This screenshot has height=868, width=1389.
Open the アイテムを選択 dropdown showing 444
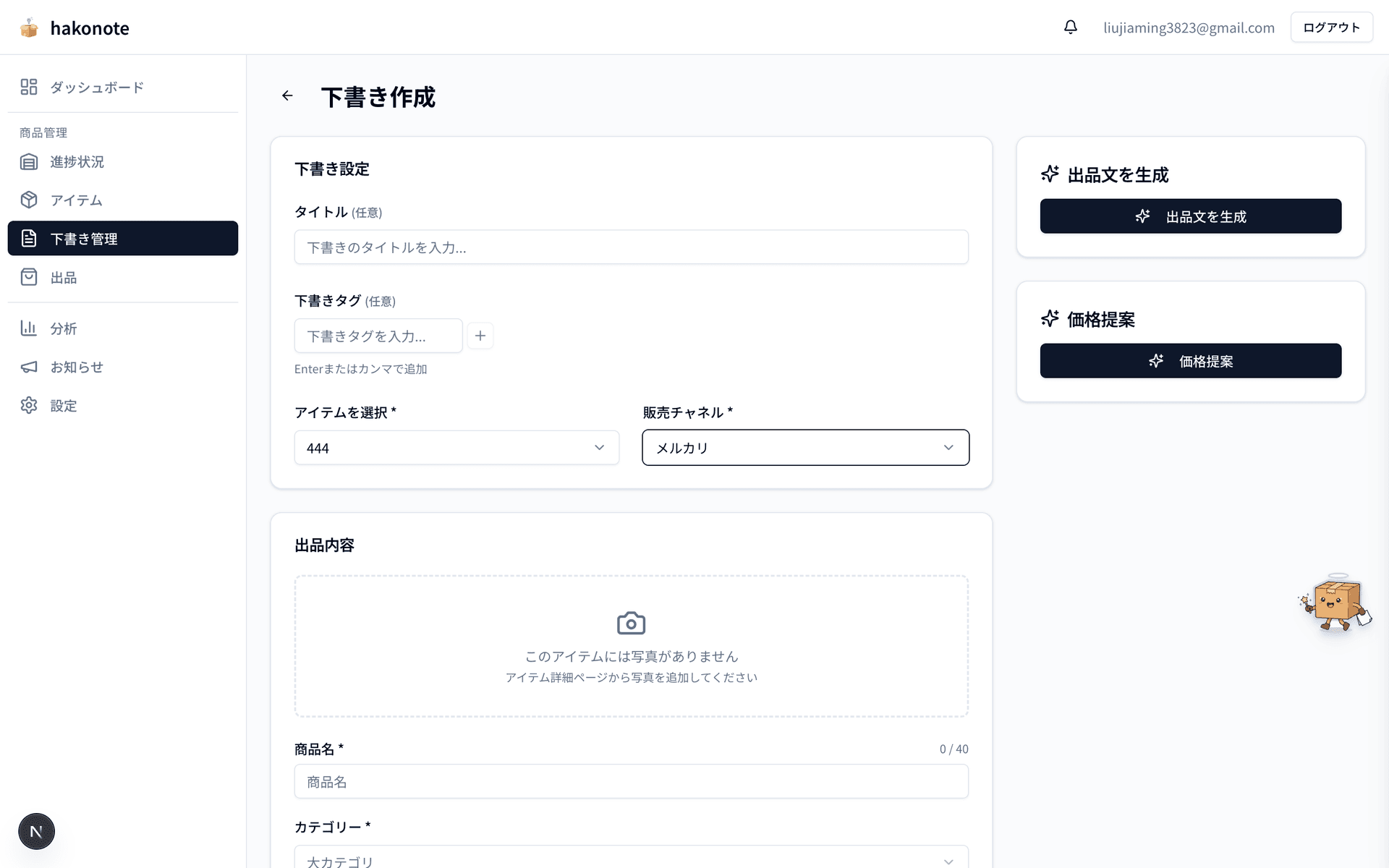pos(456,448)
